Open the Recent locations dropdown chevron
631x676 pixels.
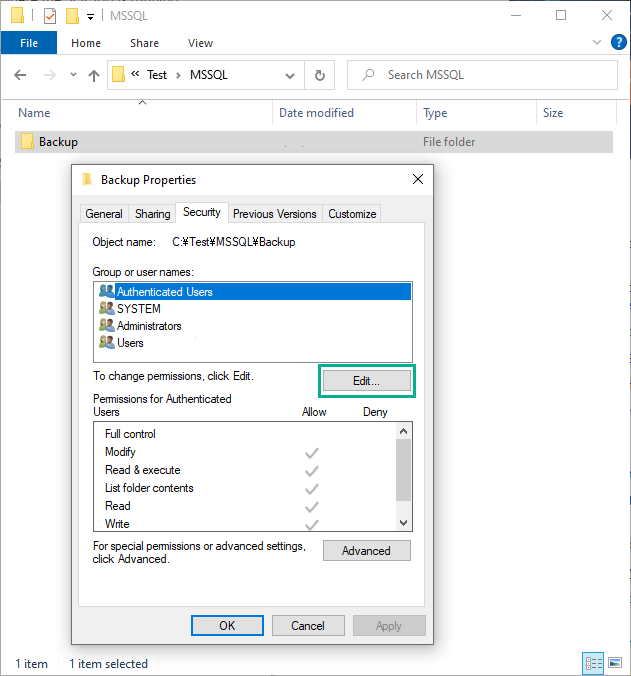point(73,75)
